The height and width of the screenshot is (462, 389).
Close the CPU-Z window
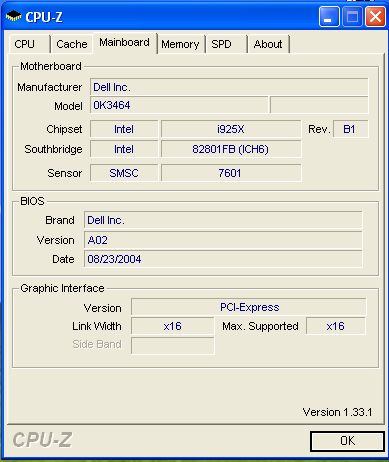[x=375, y=17]
